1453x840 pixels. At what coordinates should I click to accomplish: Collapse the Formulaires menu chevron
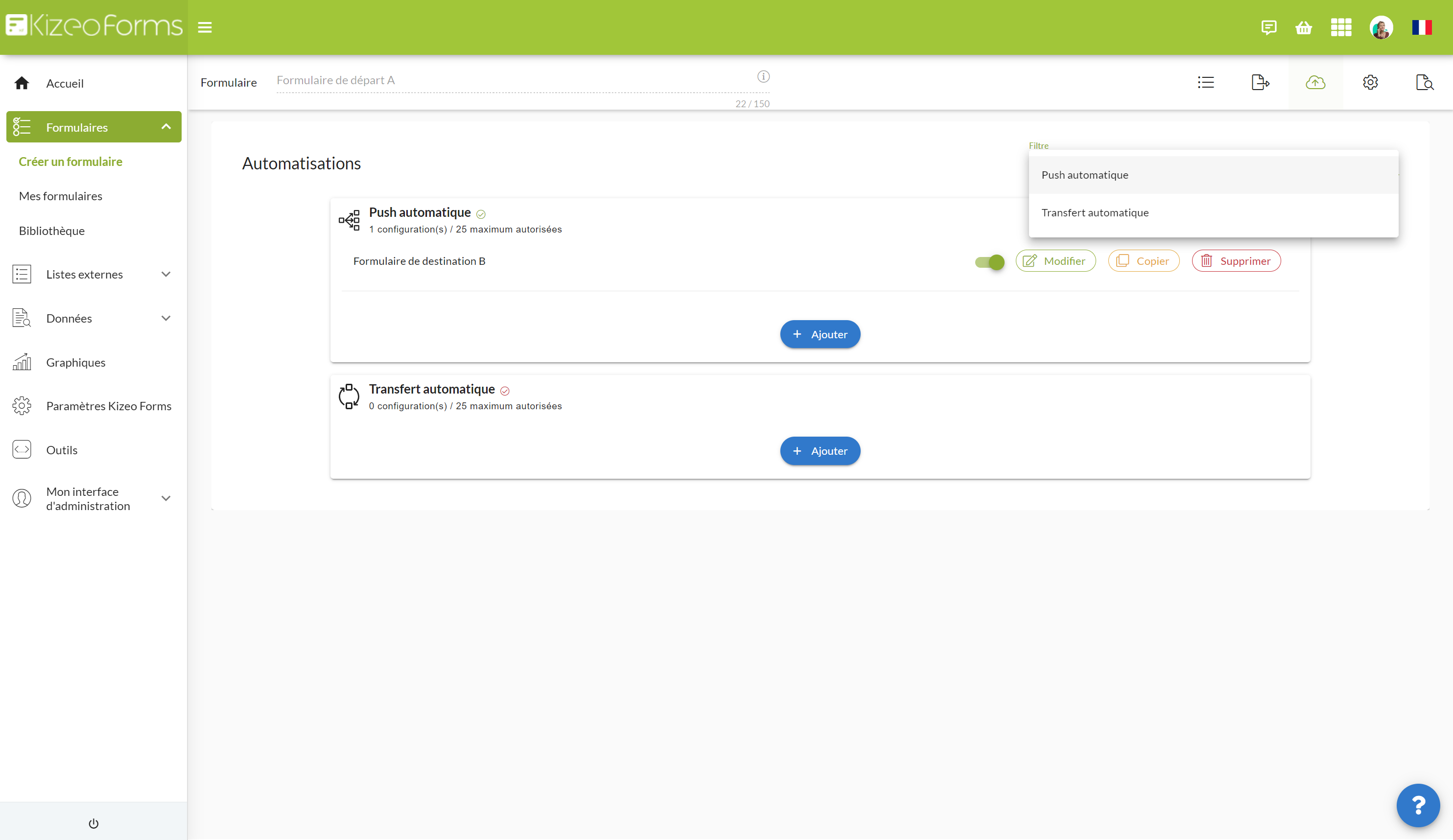166,127
